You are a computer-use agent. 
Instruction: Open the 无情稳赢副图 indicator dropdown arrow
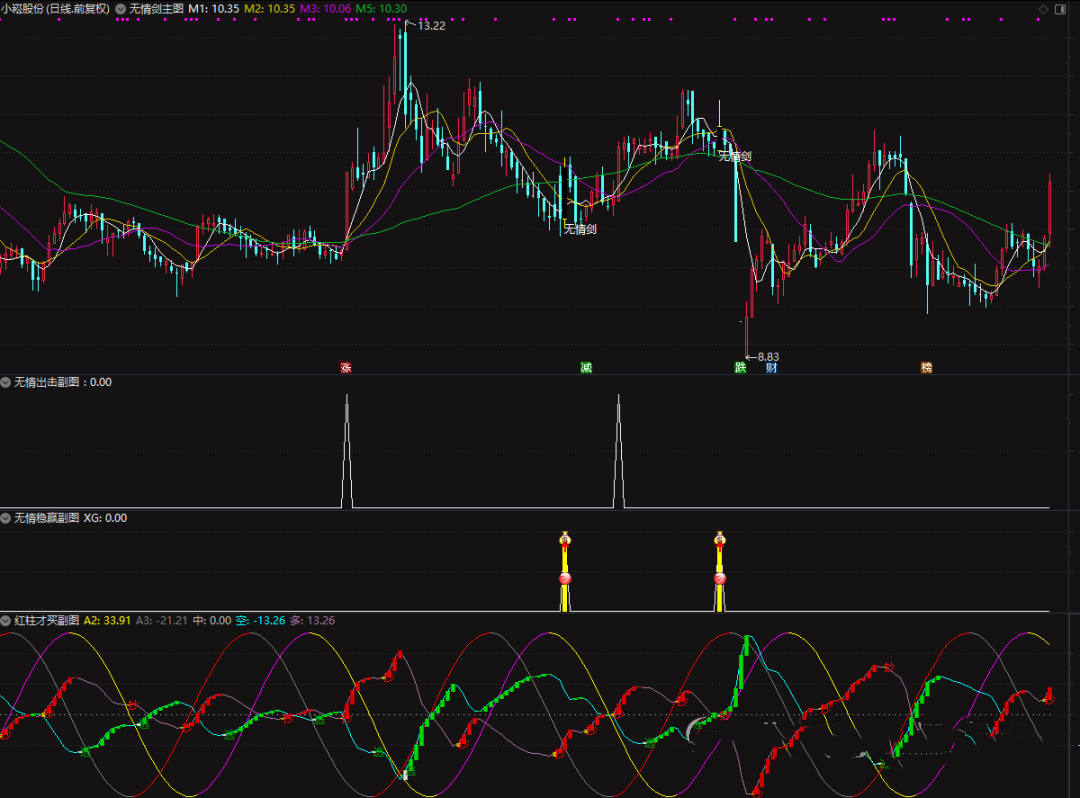(x=6, y=518)
